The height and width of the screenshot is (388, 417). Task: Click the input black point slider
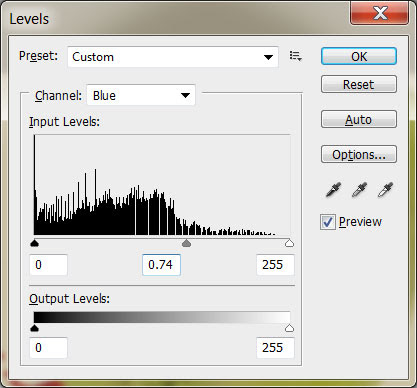coord(34,243)
